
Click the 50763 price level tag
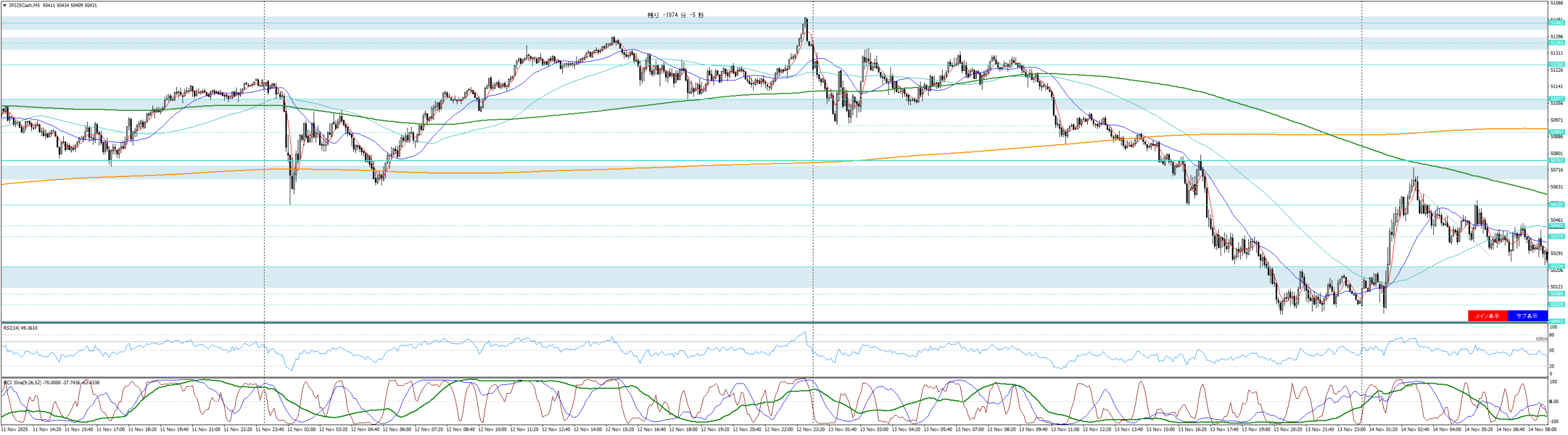1556,161
